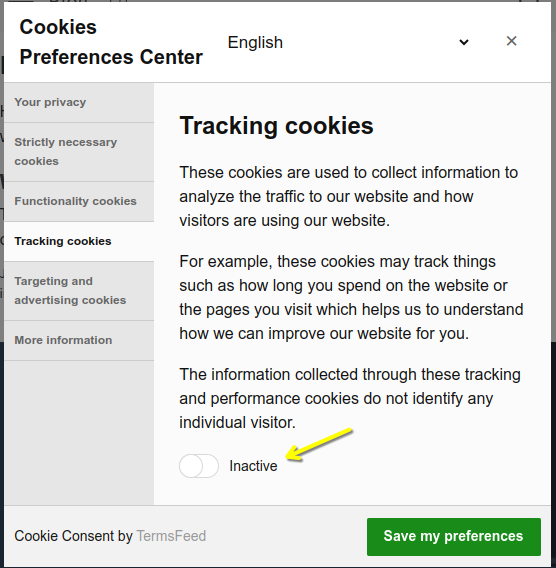Click the paragraph beginning with For example
The image size is (556, 568).
pyautogui.click(x=351, y=297)
